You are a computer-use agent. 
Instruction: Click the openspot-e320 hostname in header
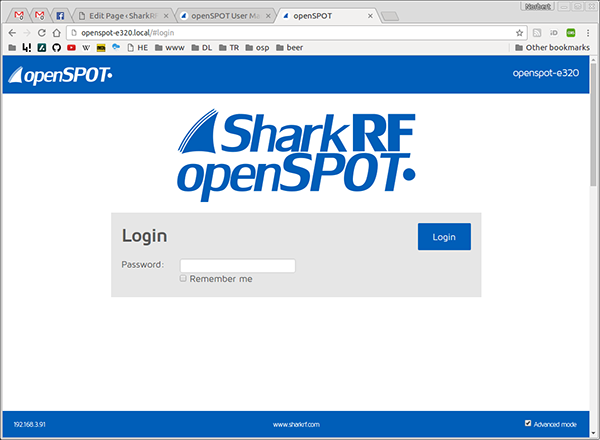click(546, 73)
